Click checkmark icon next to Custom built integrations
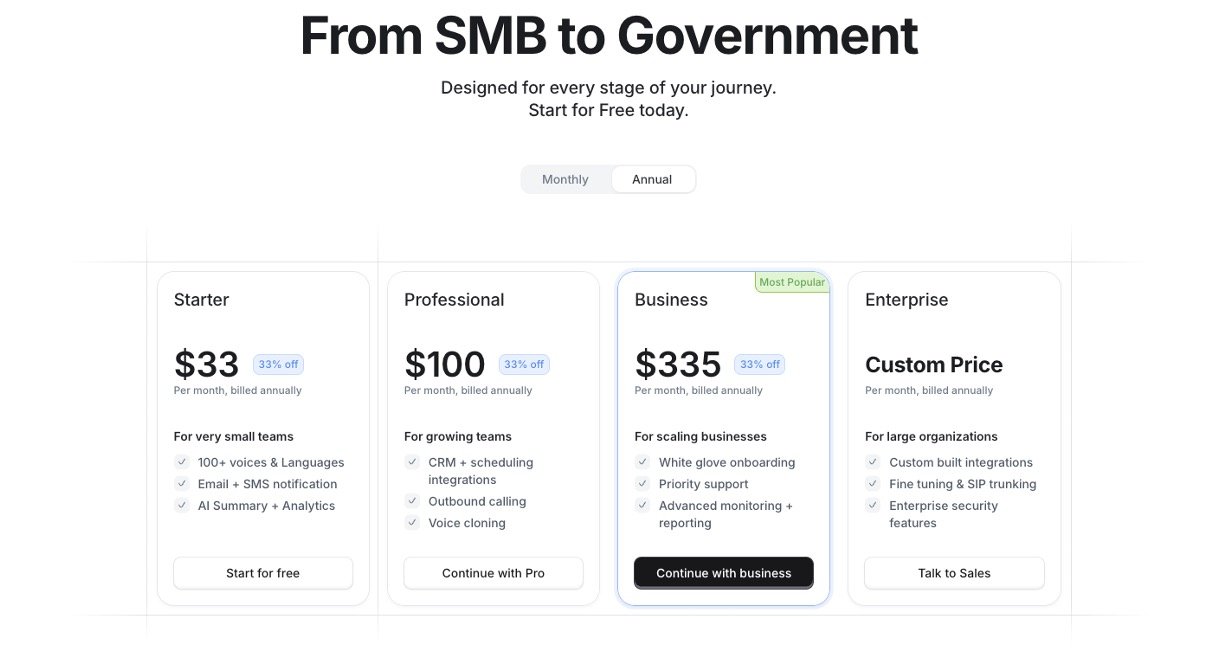The image size is (1226, 664). (873, 462)
